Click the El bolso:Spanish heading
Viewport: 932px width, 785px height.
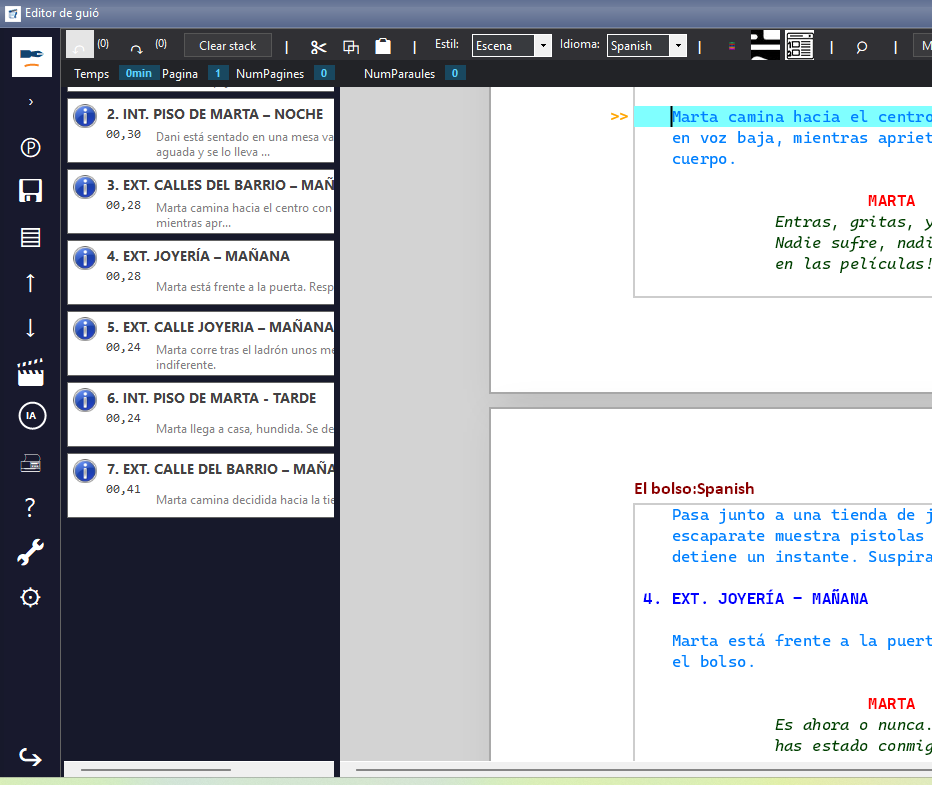coord(694,488)
